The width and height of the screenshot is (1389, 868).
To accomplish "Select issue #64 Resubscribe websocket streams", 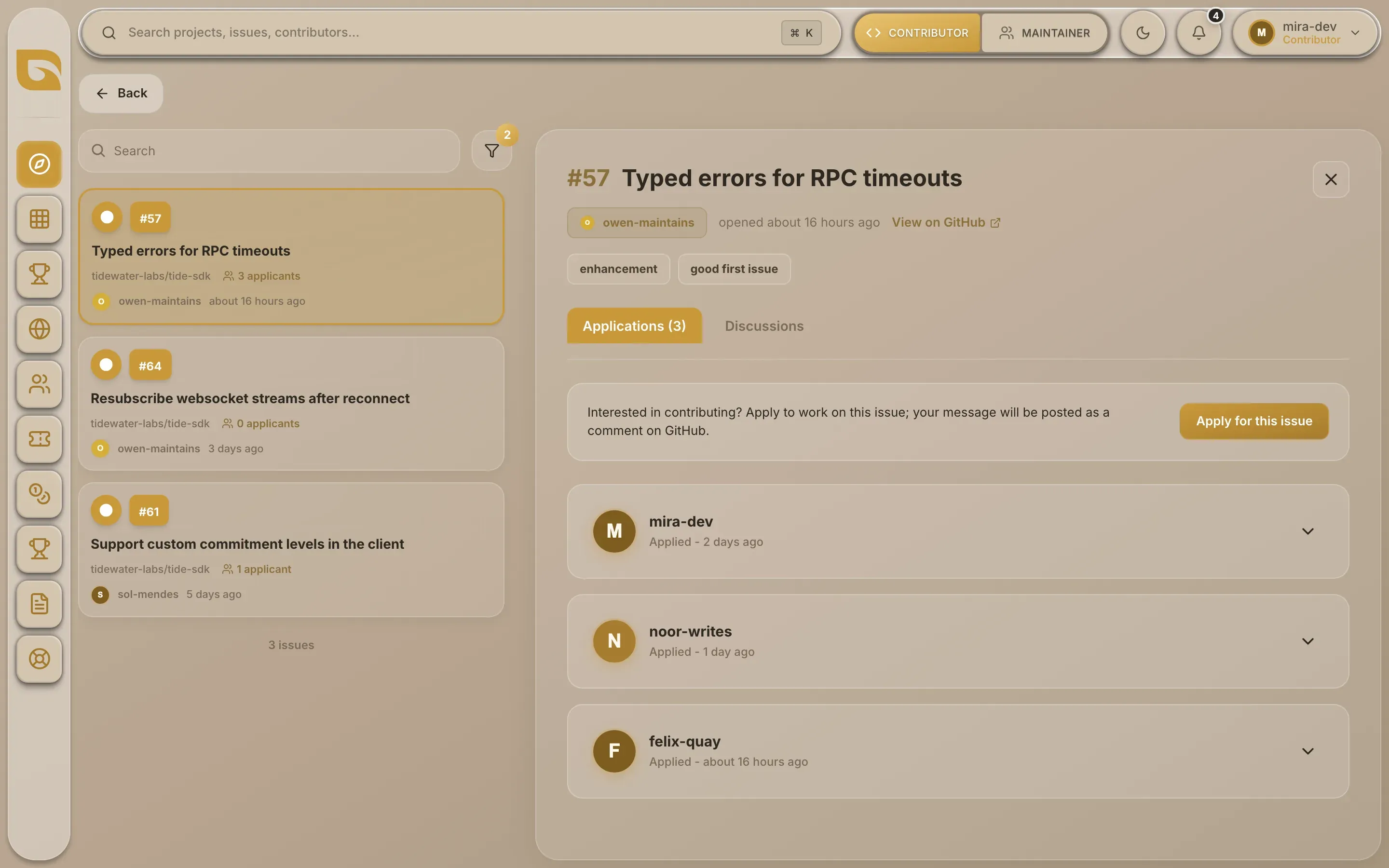I will [x=292, y=404].
